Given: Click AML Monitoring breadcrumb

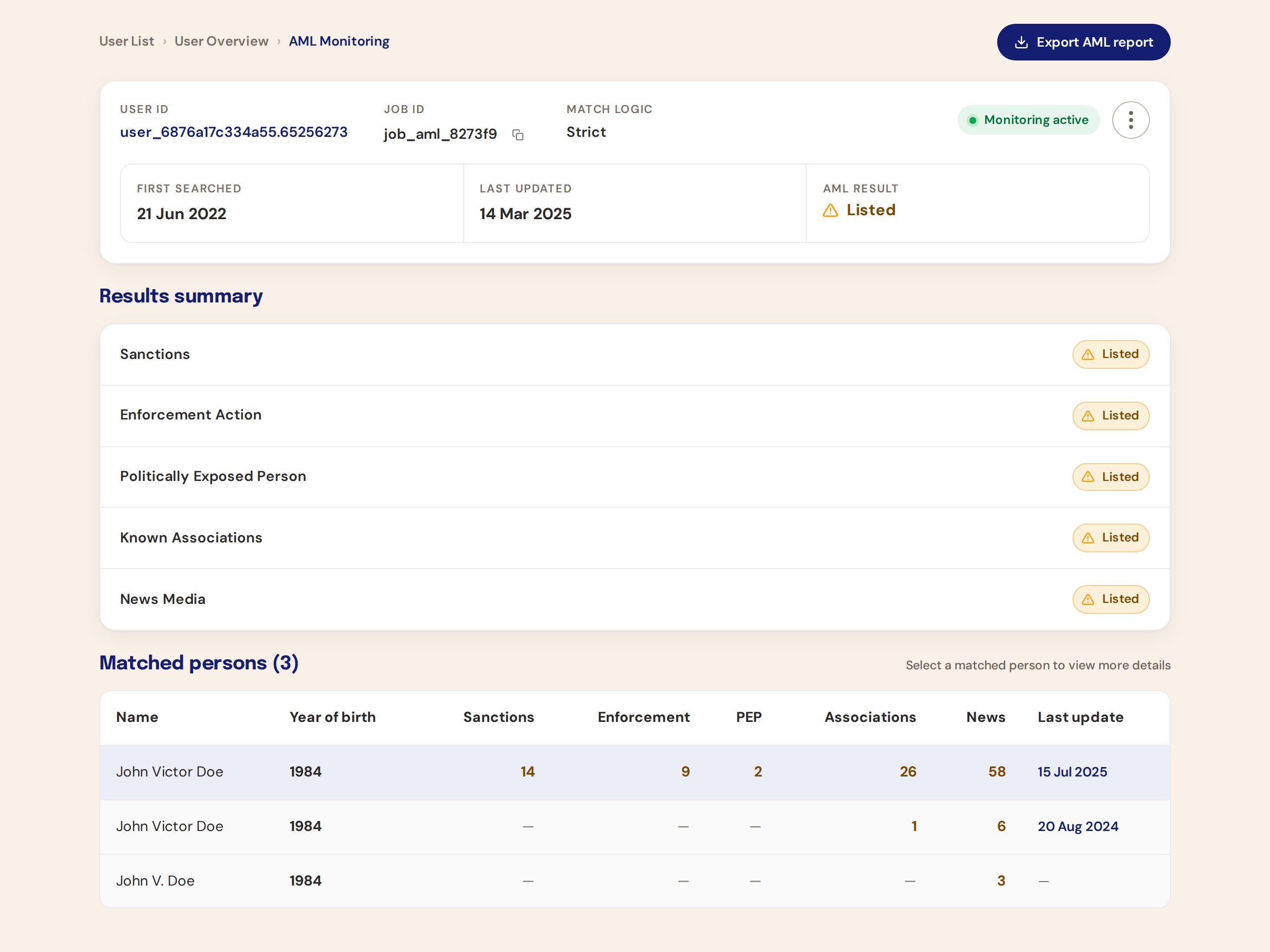Looking at the screenshot, I should tap(339, 41).
